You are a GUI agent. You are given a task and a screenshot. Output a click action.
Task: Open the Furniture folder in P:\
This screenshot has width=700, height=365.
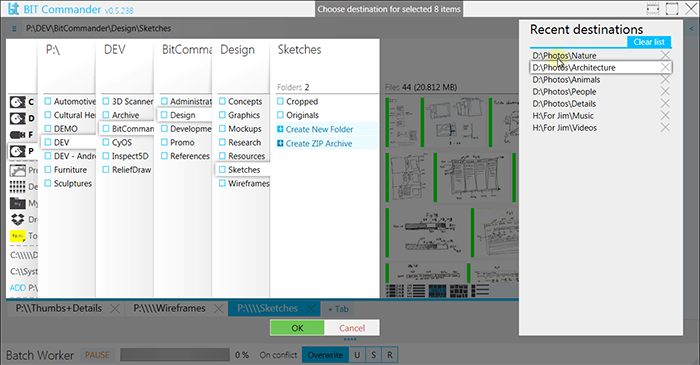point(70,170)
